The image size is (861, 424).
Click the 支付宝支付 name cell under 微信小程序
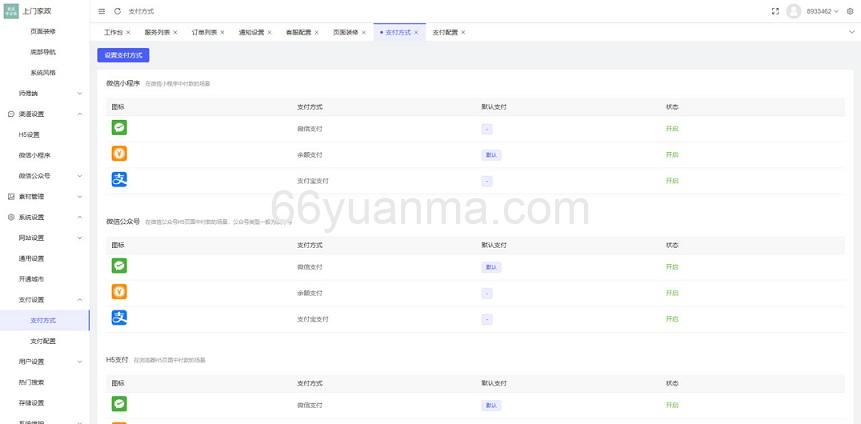point(312,181)
